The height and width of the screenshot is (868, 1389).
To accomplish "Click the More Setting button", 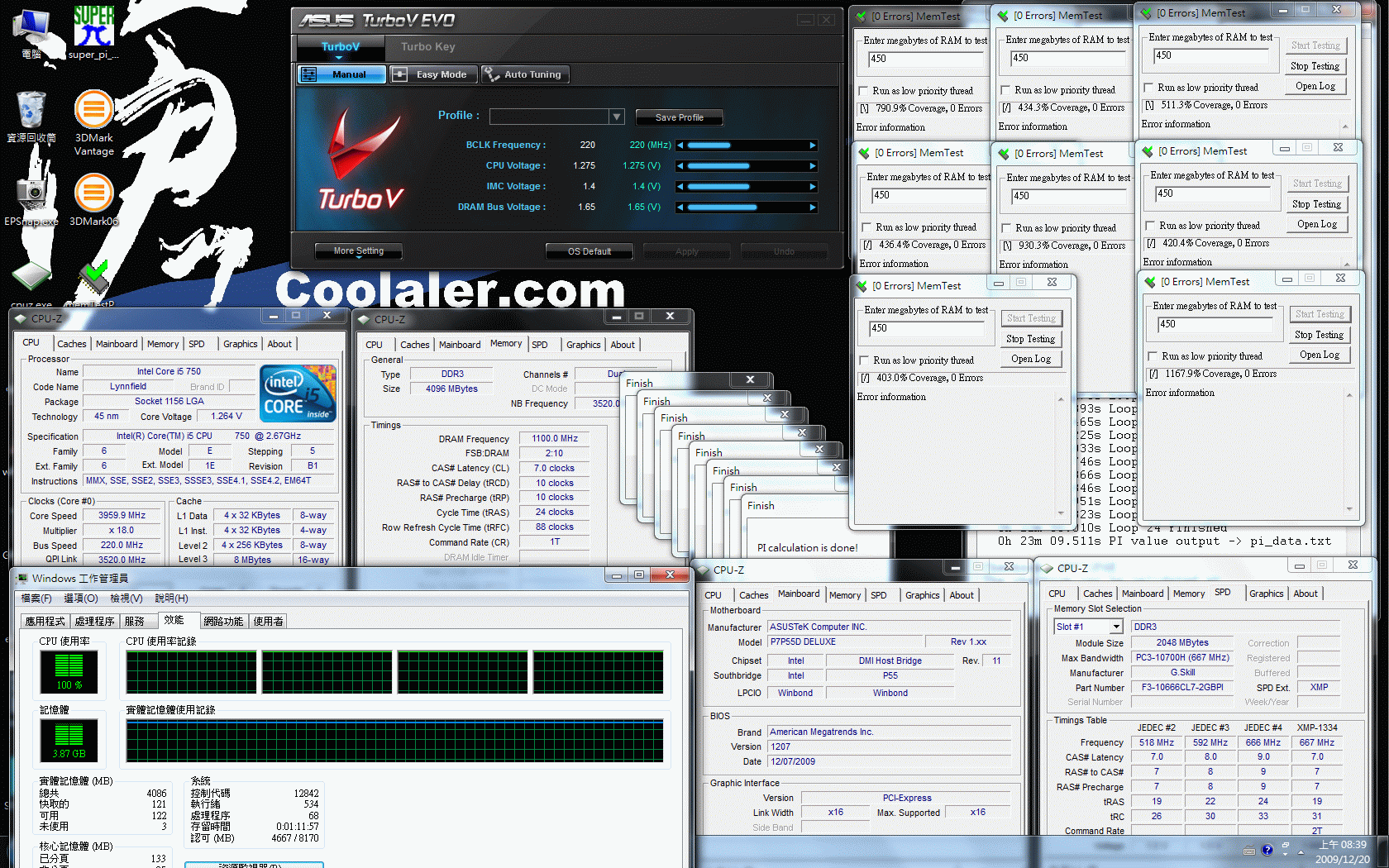I will coord(359,250).
